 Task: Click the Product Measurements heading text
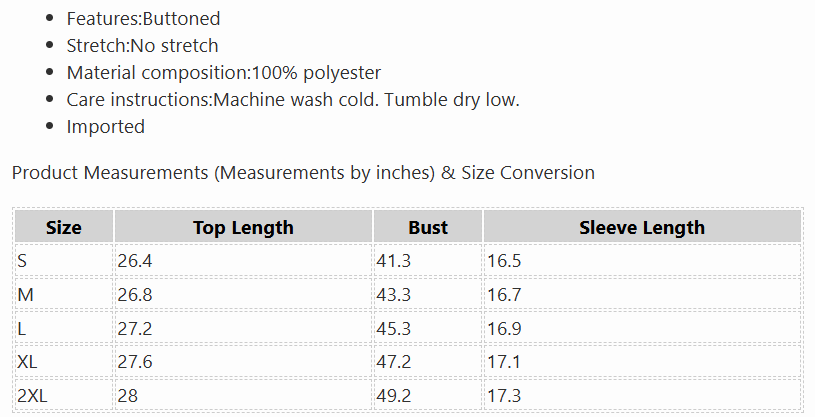303,173
